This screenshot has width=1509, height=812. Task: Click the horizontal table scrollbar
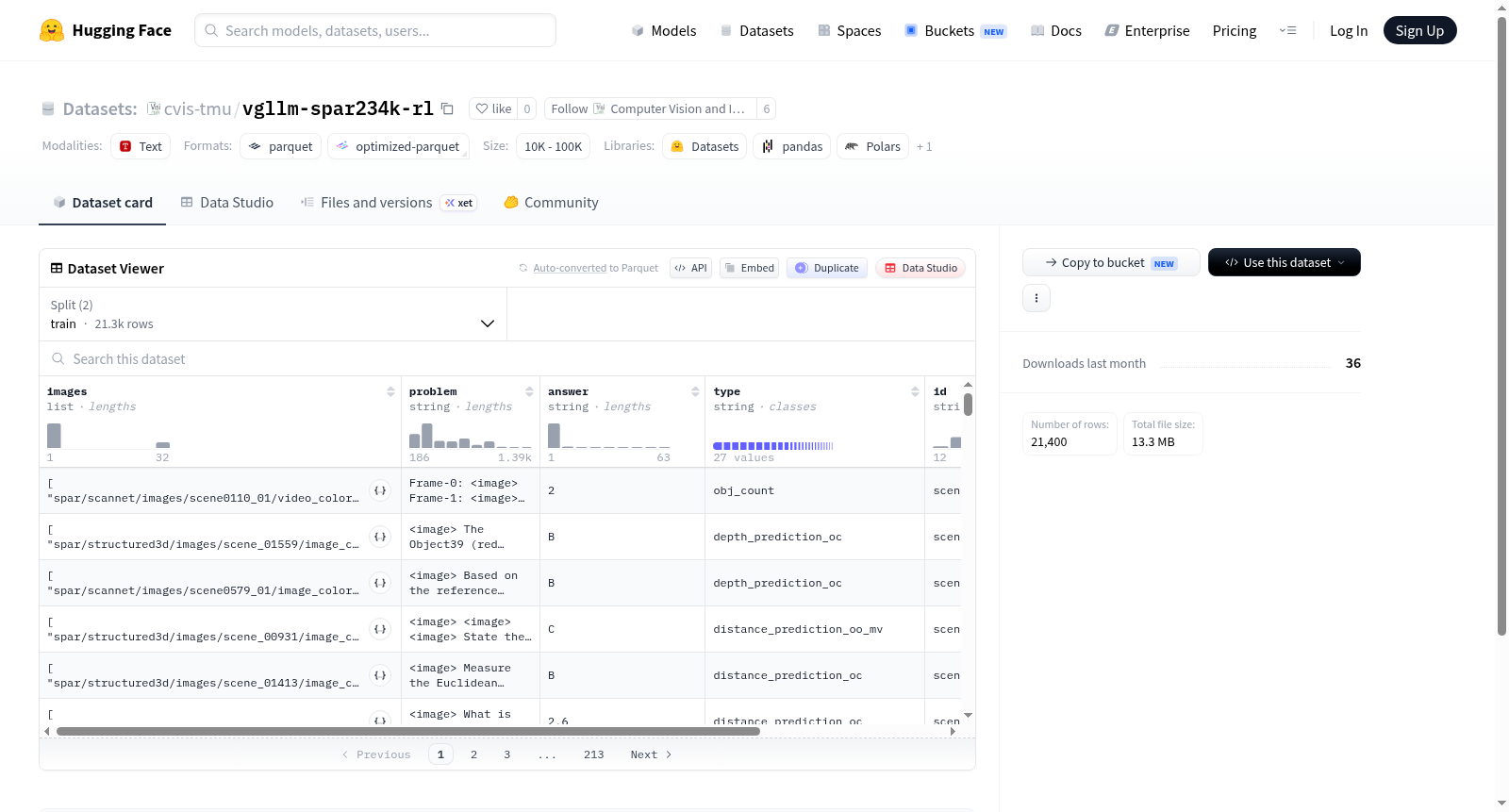pyautogui.click(x=408, y=731)
